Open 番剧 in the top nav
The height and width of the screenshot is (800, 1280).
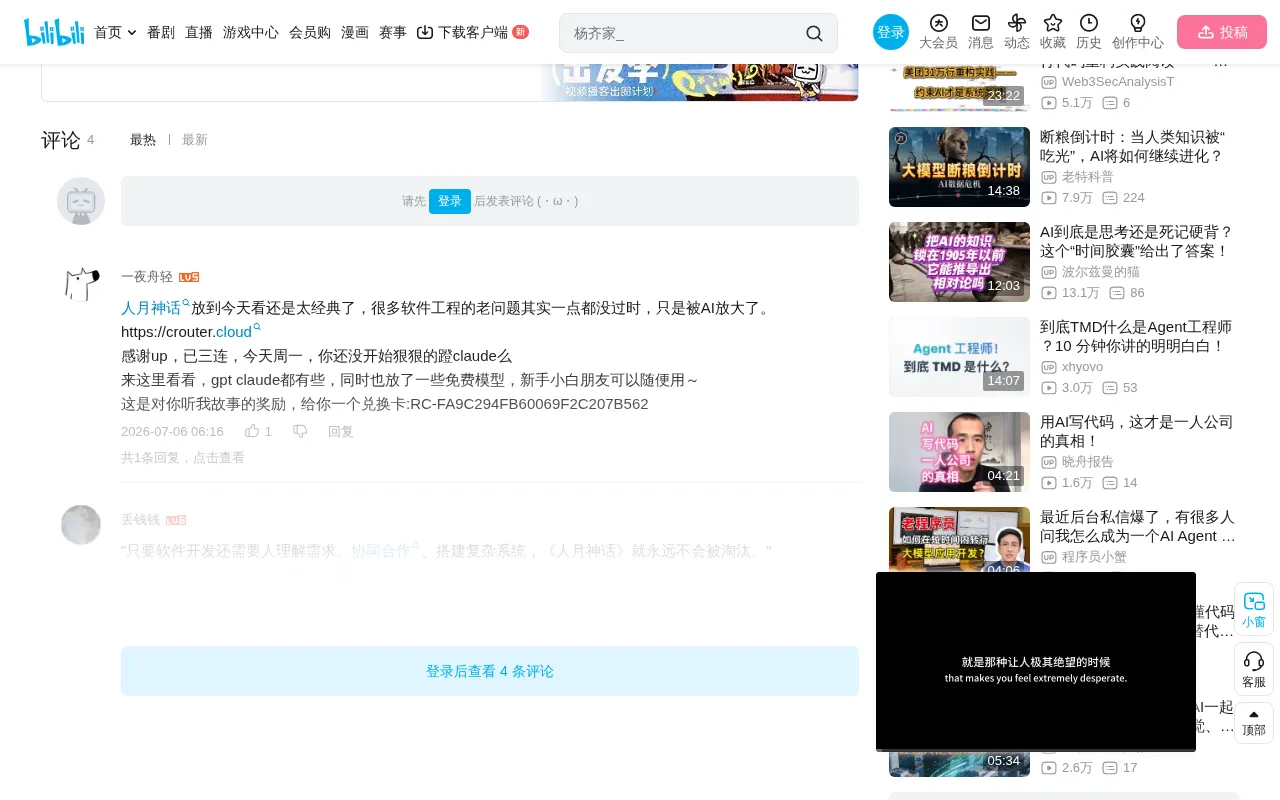[x=161, y=32]
